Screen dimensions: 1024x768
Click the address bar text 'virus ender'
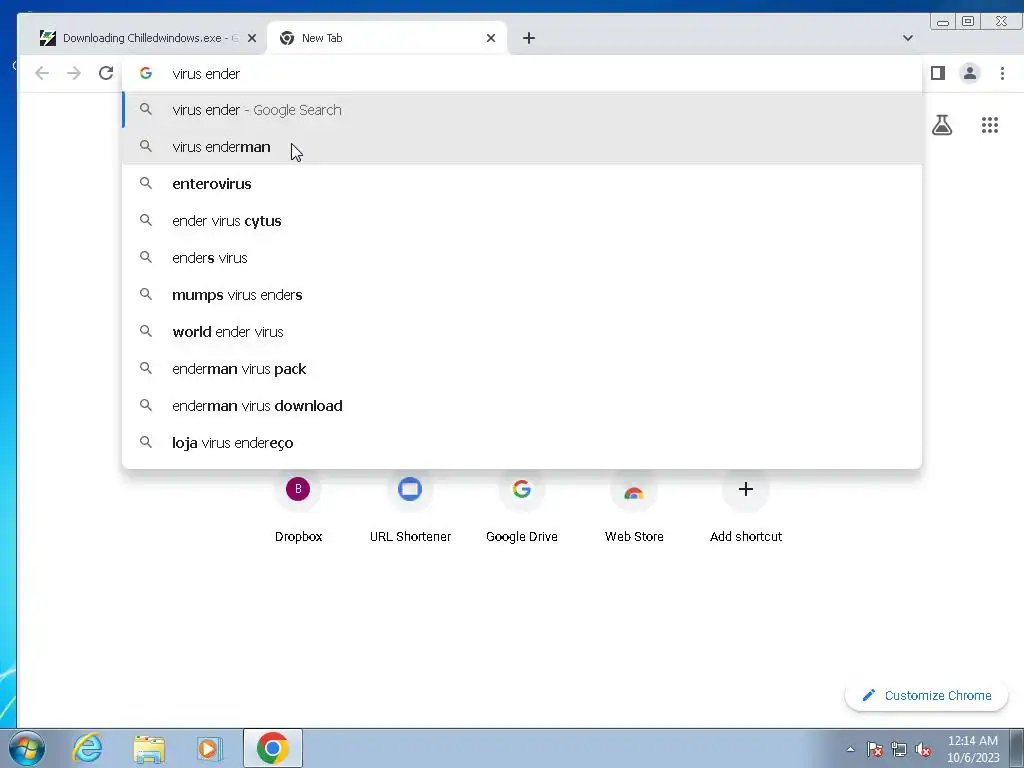pyautogui.click(x=206, y=74)
